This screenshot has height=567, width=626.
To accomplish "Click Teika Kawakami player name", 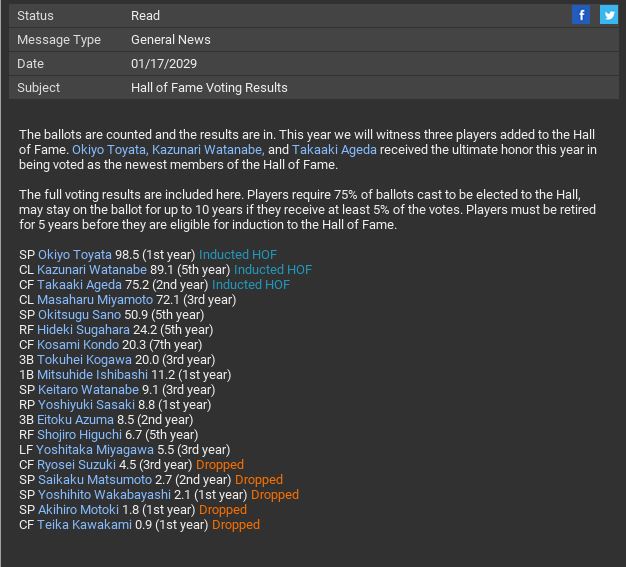I will [84, 525].
